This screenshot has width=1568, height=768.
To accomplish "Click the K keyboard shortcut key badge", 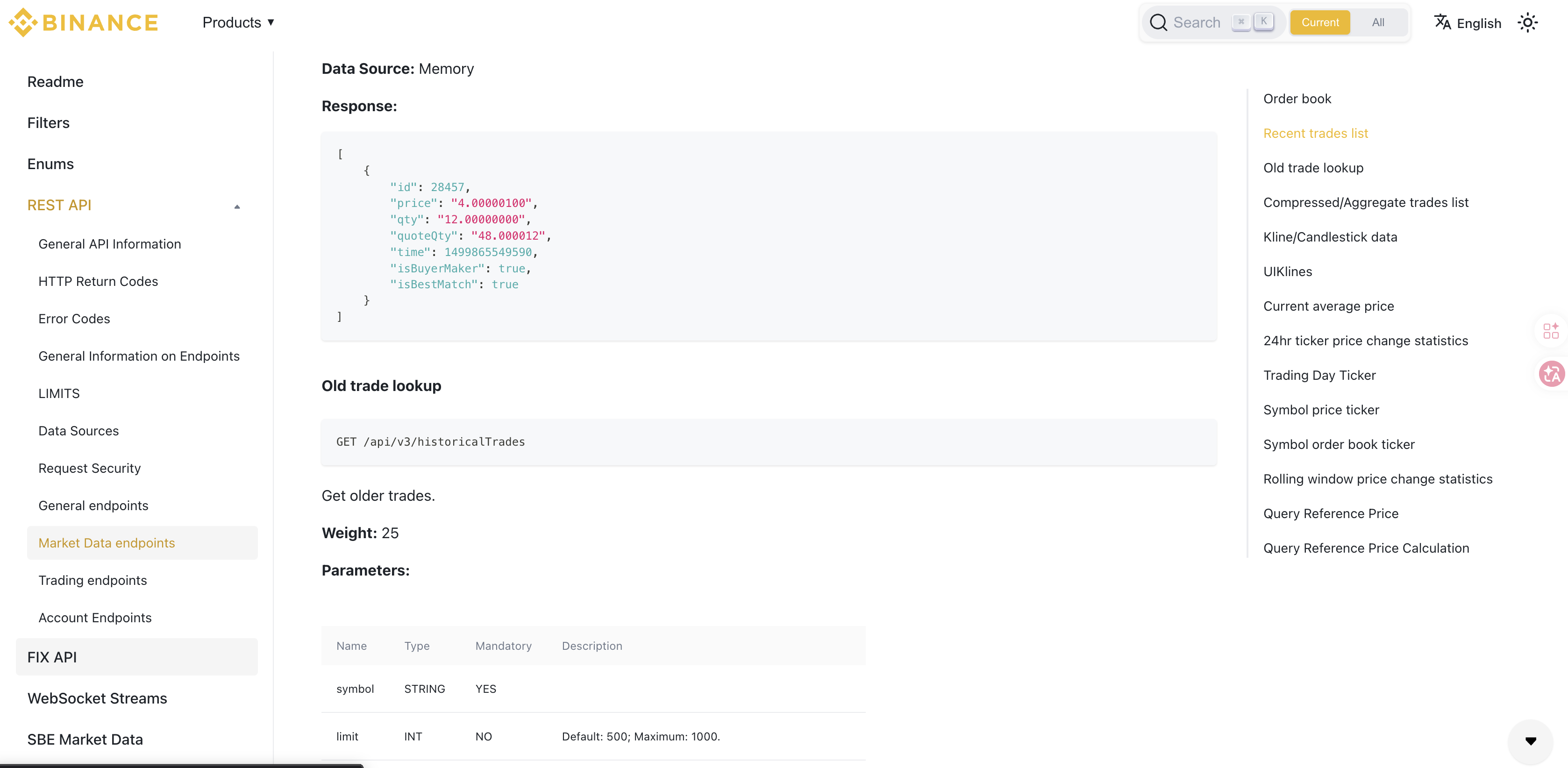I will click(x=1264, y=21).
